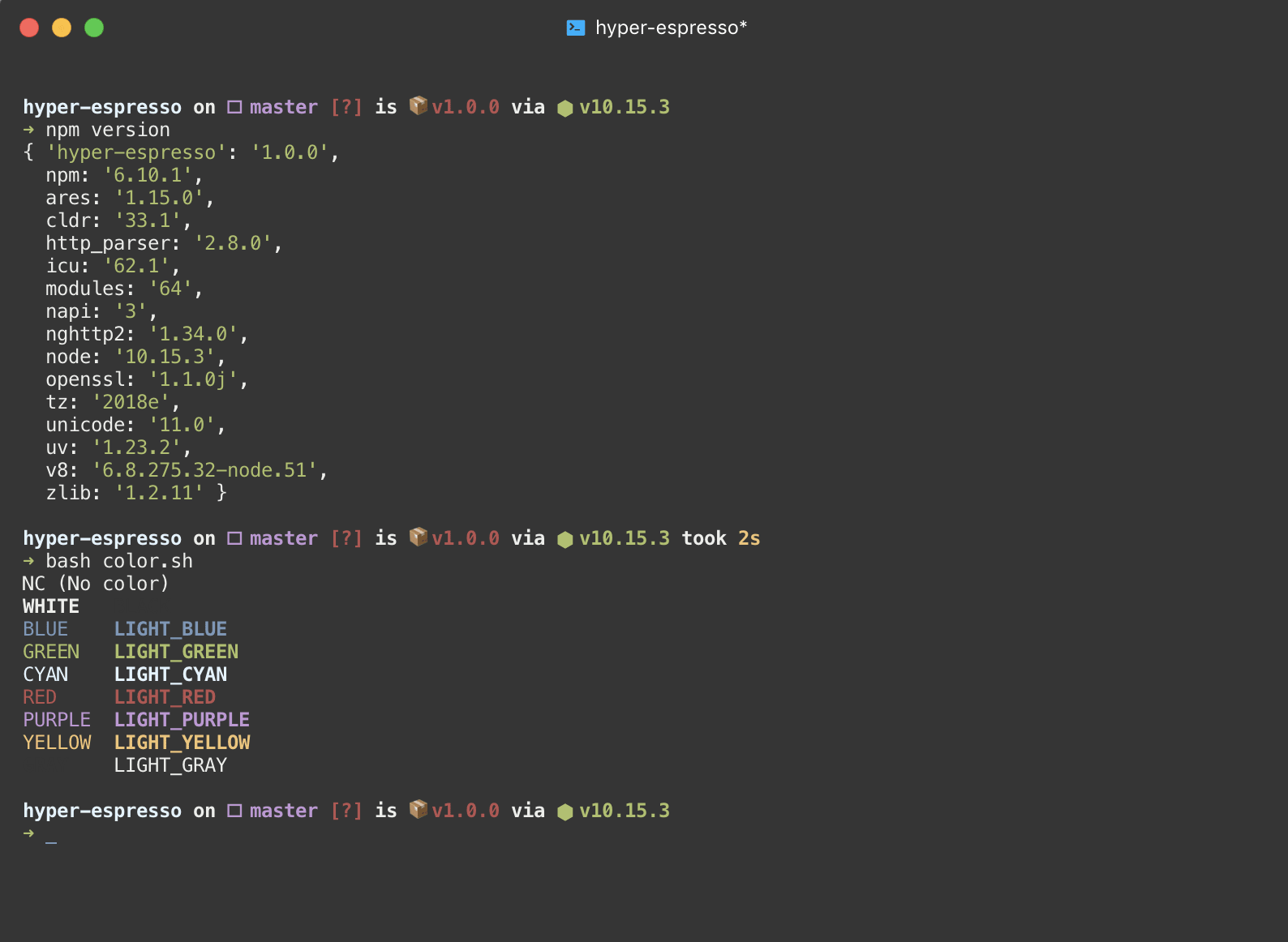Click the 'npm version' command text
Viewport: 1288px width, 942px height.
pyautogui.click(x=108, y=130)
